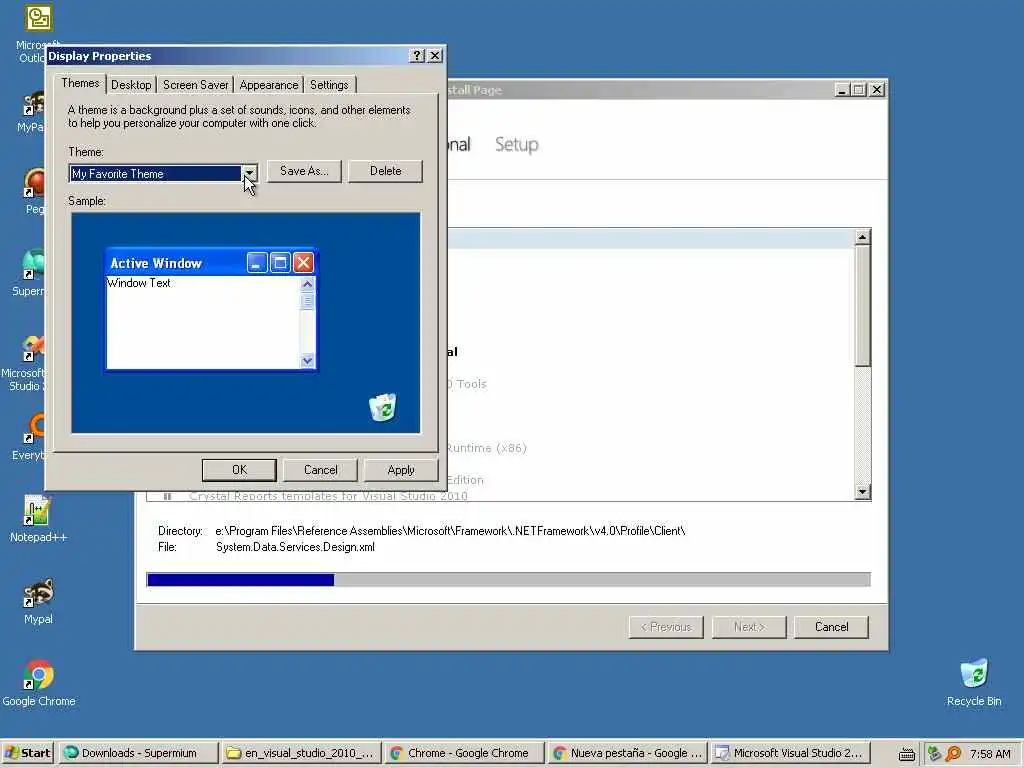The width and height of the screenshot is (1024, 768).
Task: Switch to Downloads - Supermium taskbar item
Action: pos(138,753)
